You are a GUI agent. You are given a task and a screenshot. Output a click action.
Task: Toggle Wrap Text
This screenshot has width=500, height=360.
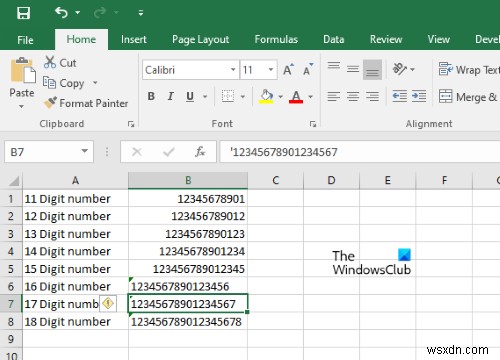pyautogui.click(x=469, y=70)
